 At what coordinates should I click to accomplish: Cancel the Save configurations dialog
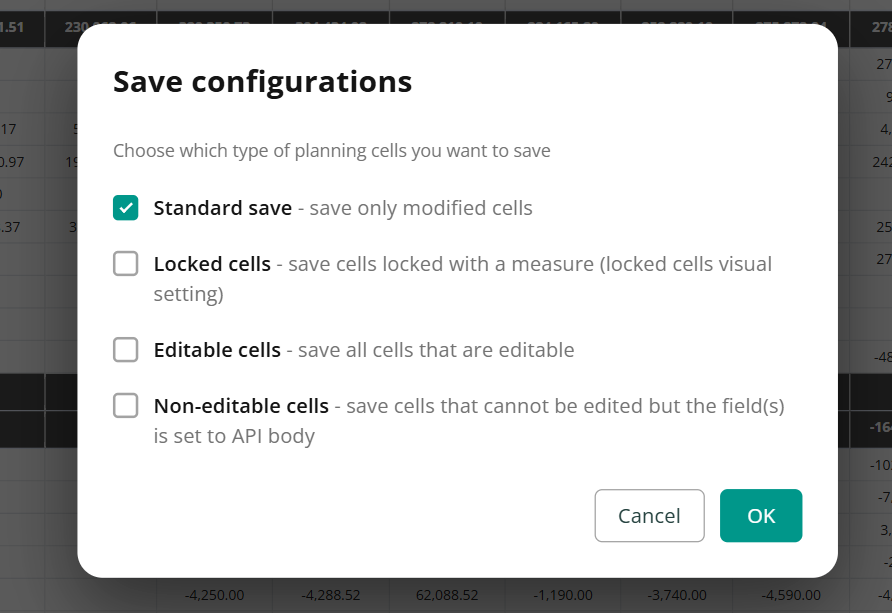coord(649,516)
